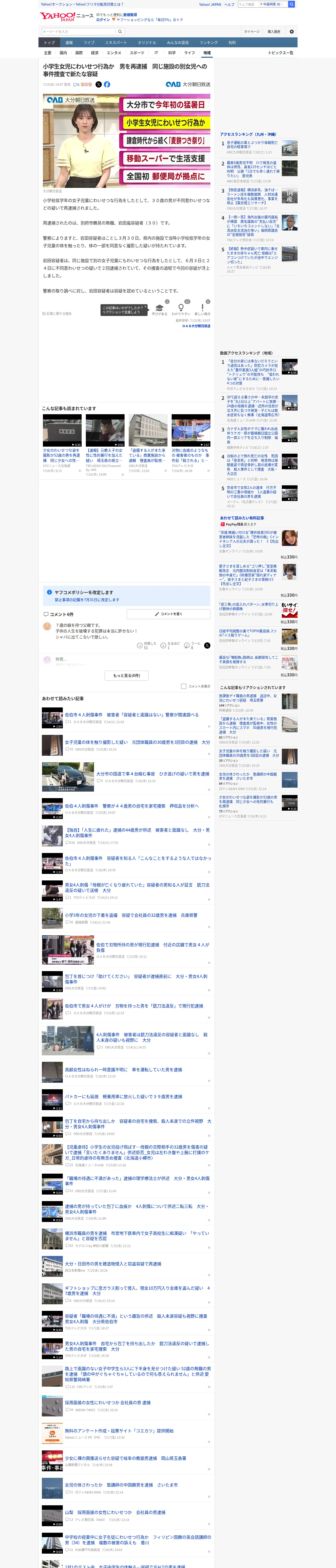This screenshot has width=336, height=1568.
Task: Click the blue web search button at top
Action: pyautogui.click(x=292, y=4)
